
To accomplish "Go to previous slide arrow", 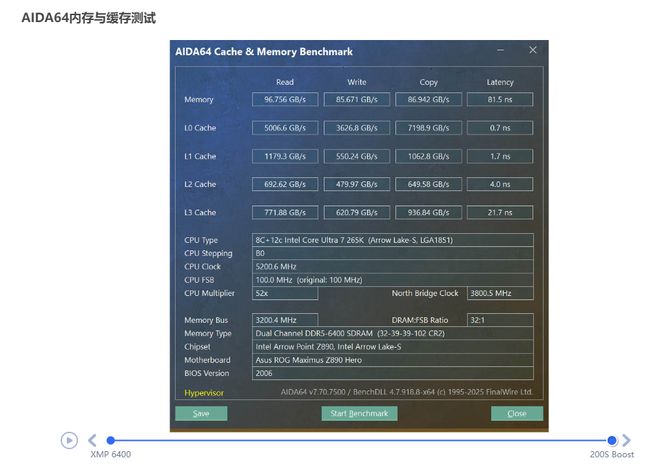I will coord(92,440).
